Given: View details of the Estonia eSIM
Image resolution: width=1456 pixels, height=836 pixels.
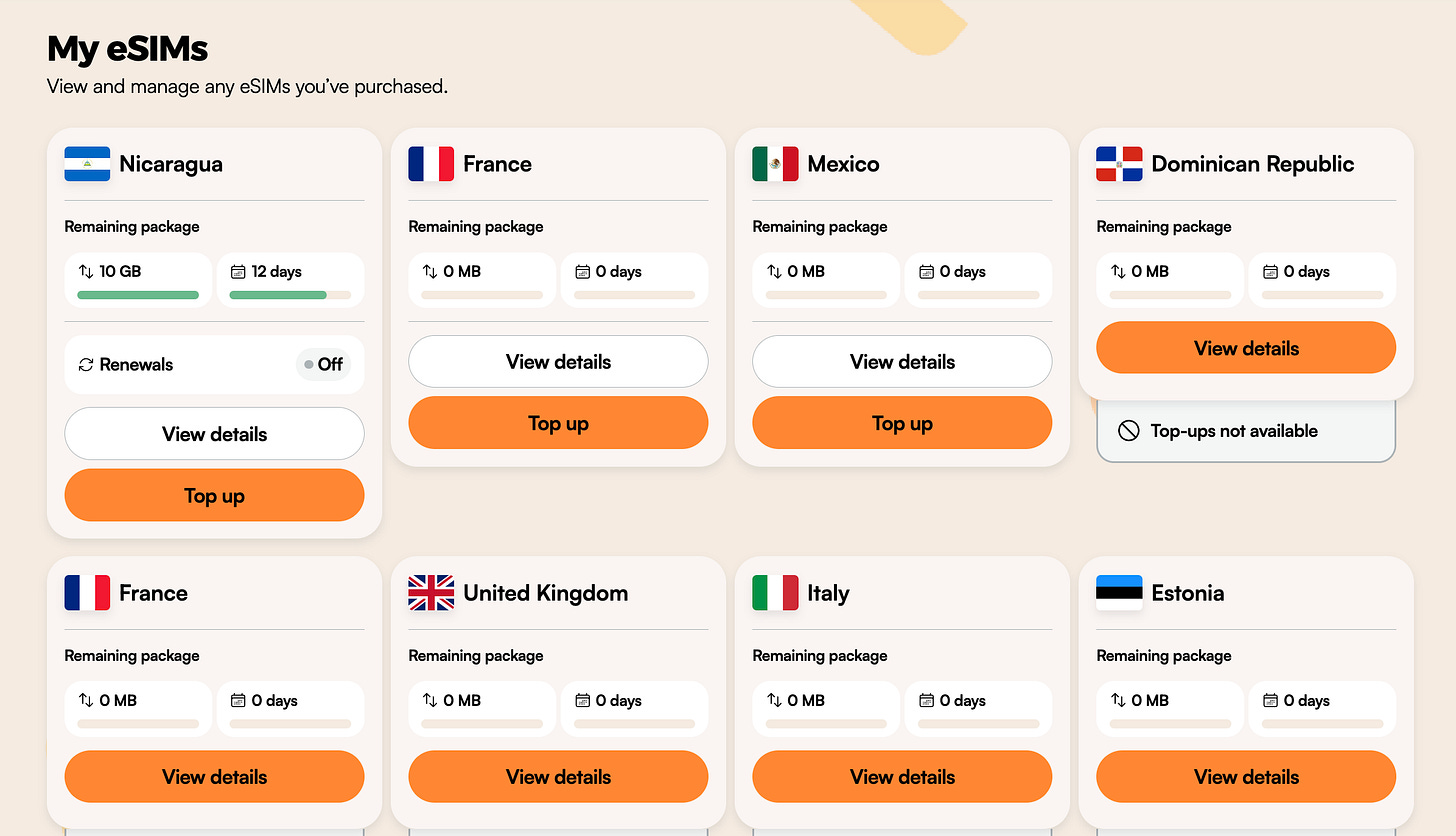Looking at the screenshot, I should pos(1246,776).
